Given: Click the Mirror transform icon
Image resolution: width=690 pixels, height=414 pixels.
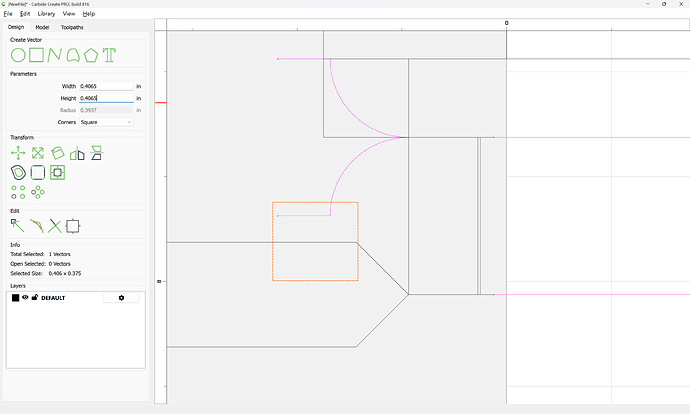Looking at the screenshot, I should (x=77, y=153).
